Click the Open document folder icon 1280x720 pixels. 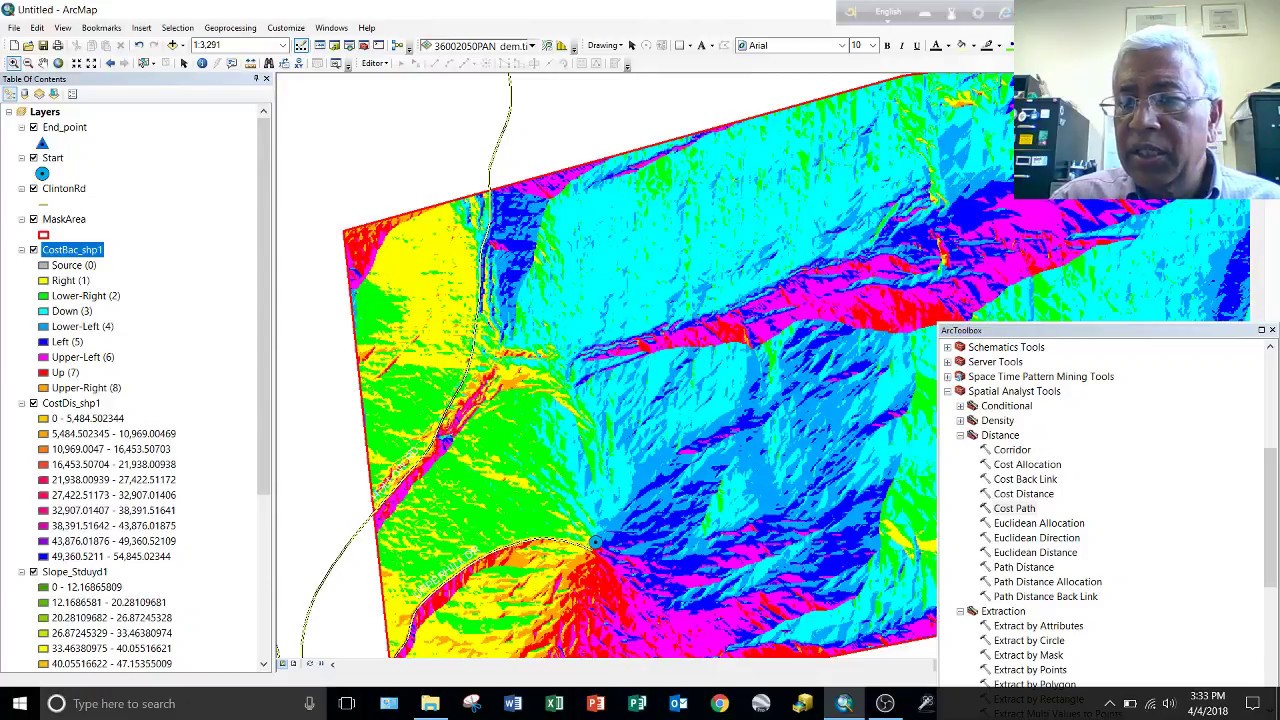pyautogui.click(x=28, y=46)
